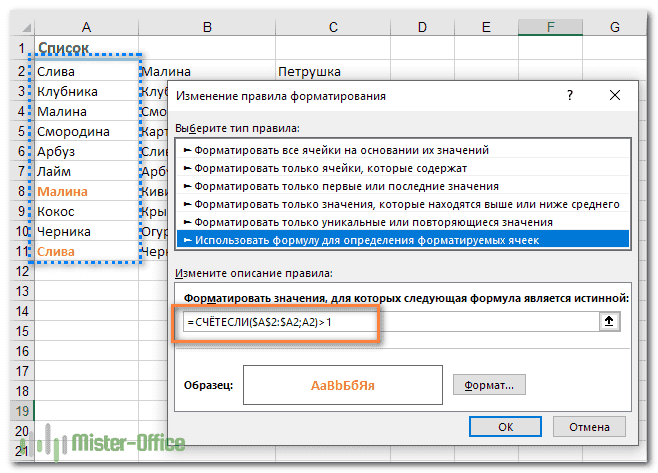Click cell 'Арбуз' in column A

(86, 152)
